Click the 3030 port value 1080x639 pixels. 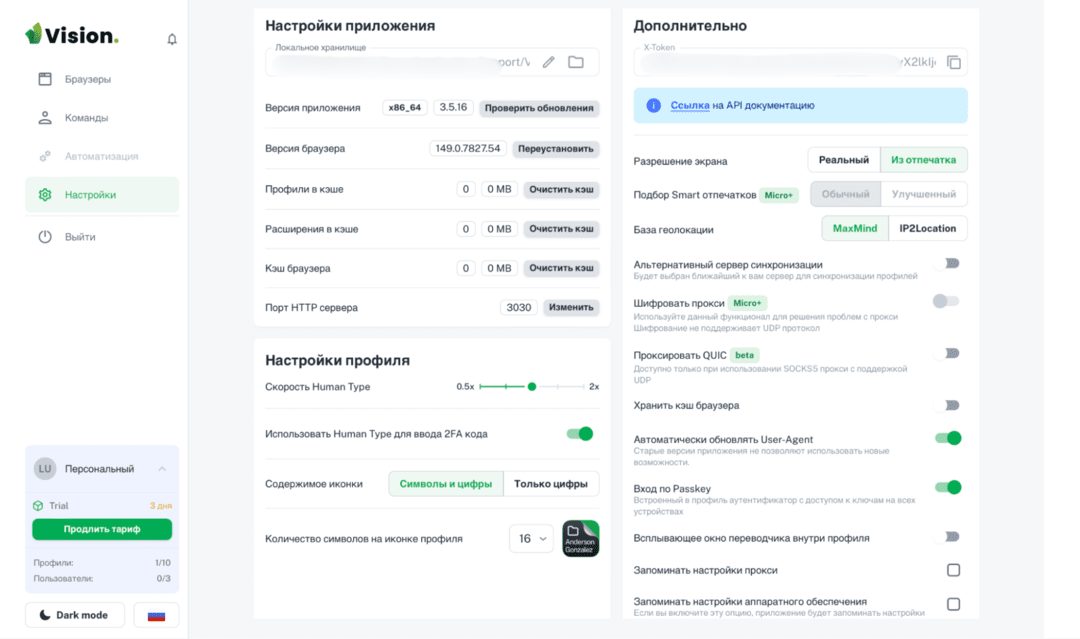tap(519, 307)
